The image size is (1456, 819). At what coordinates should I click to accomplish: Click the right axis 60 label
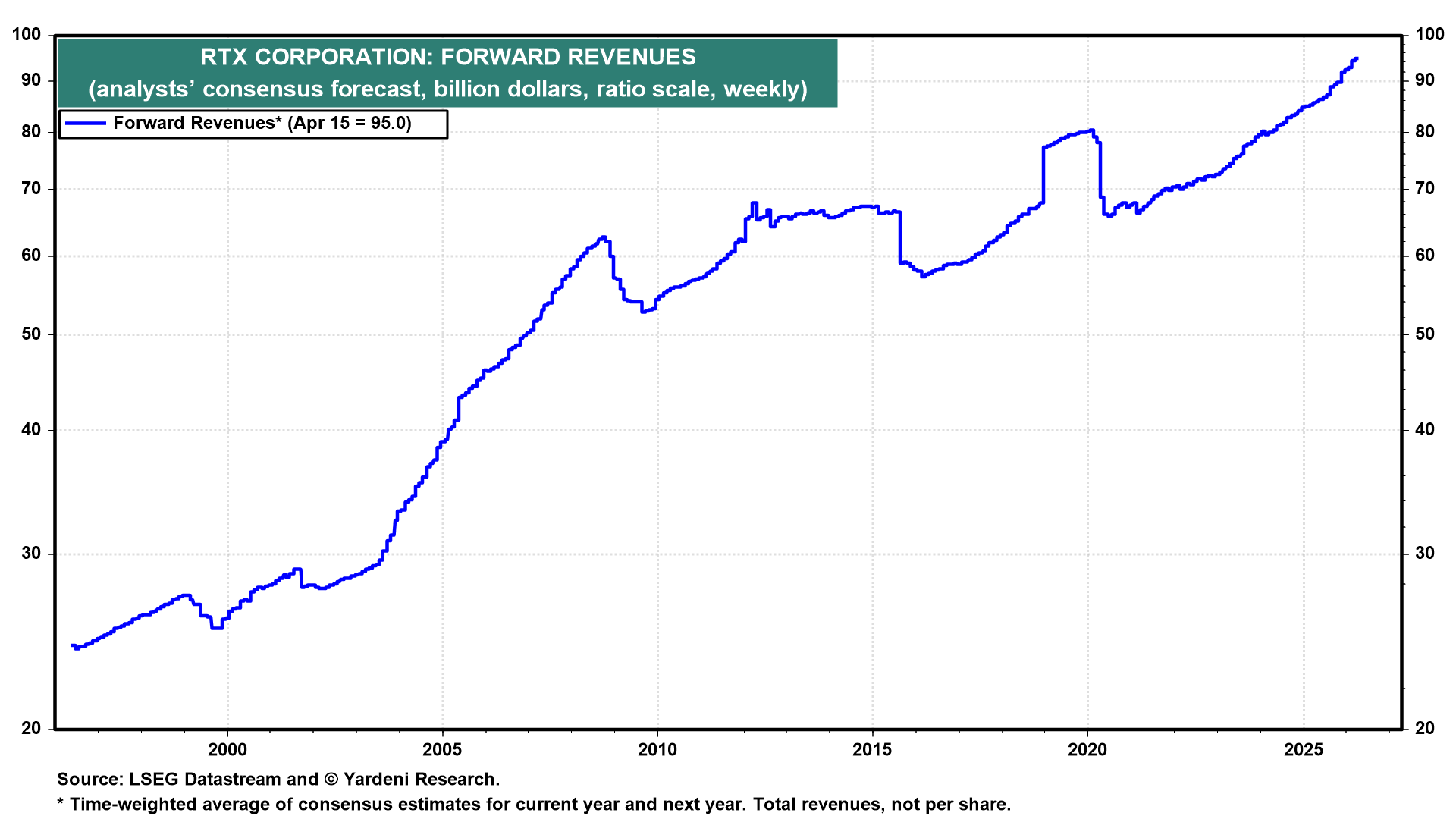pos(1425,256)
